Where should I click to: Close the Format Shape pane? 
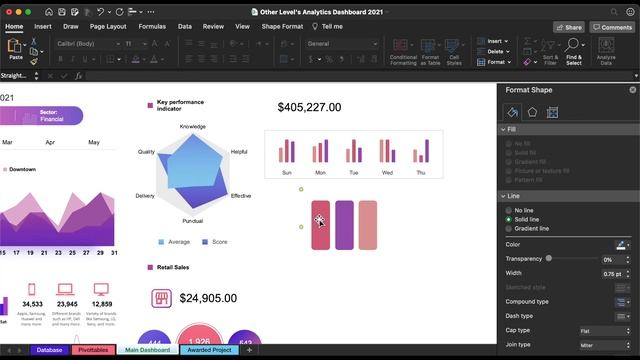click(x=632, y=90)
